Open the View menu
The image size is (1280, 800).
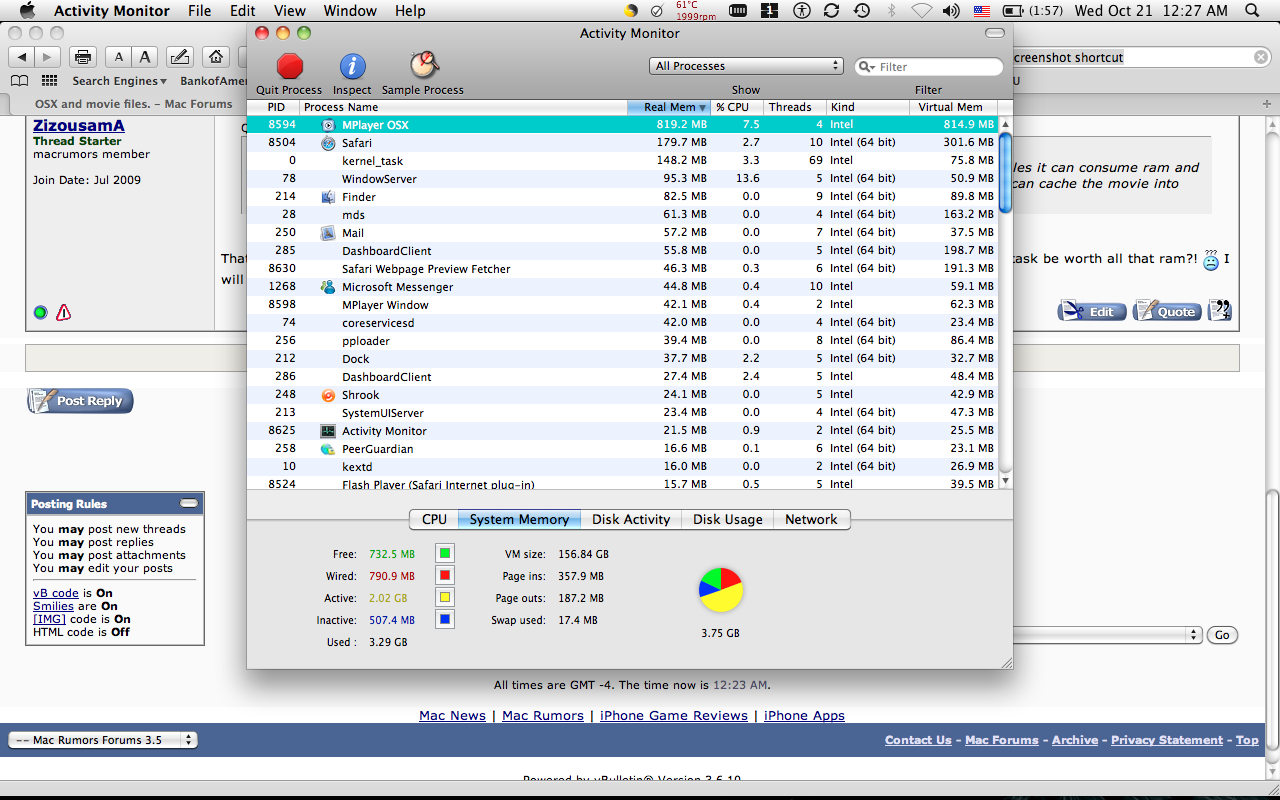[x=290, y=11]
